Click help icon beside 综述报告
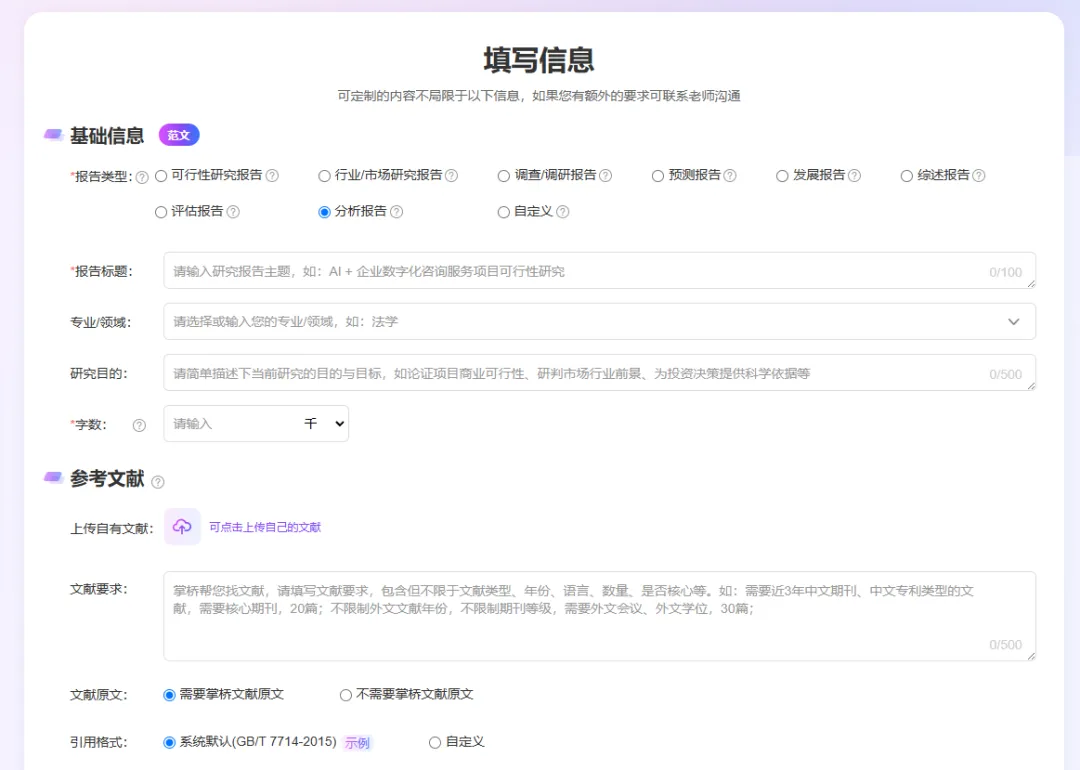This screenshot has height=770, width=1080. [979, 176]
